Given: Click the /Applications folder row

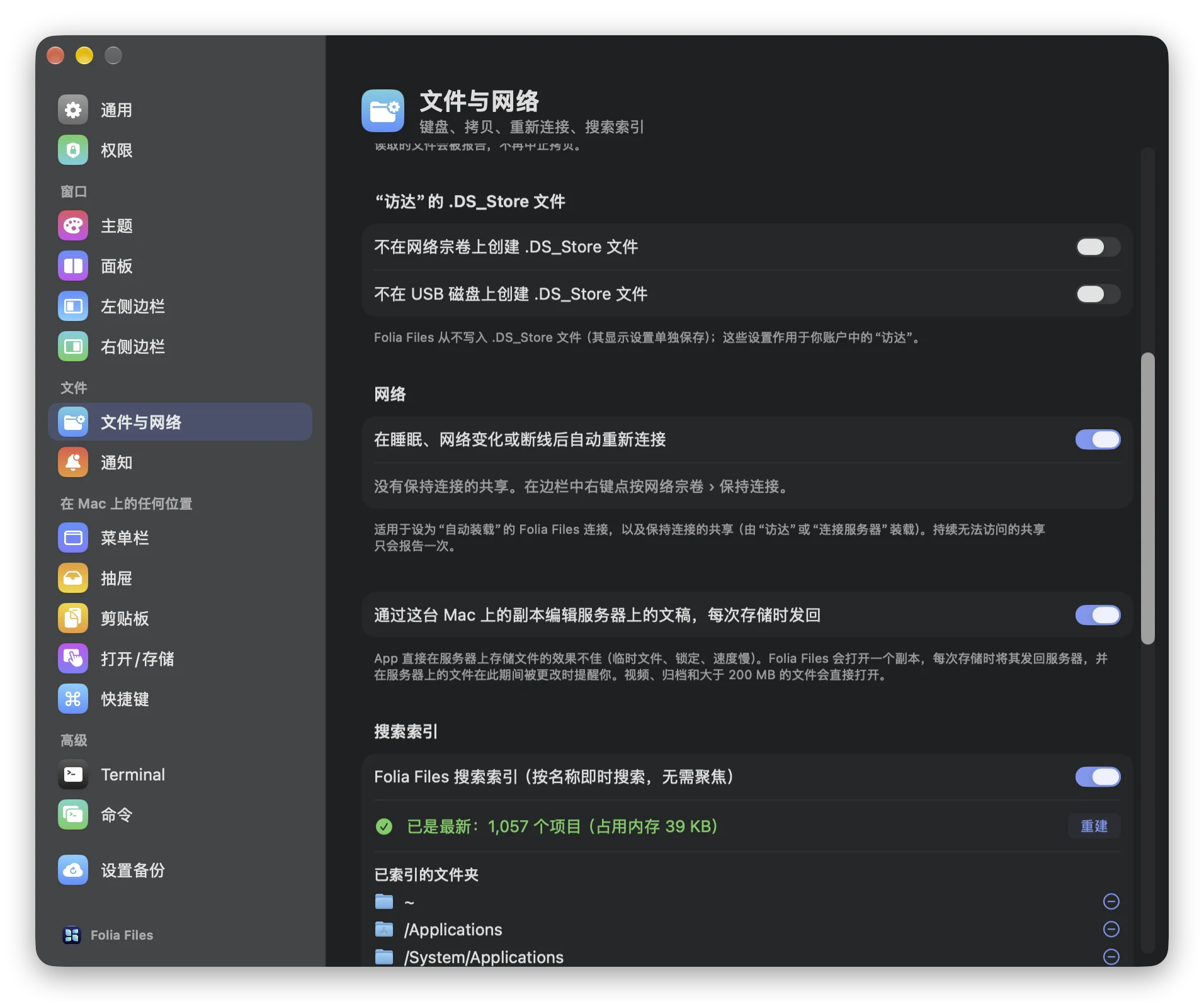Looking at the screenshot, I should [747, 930].
